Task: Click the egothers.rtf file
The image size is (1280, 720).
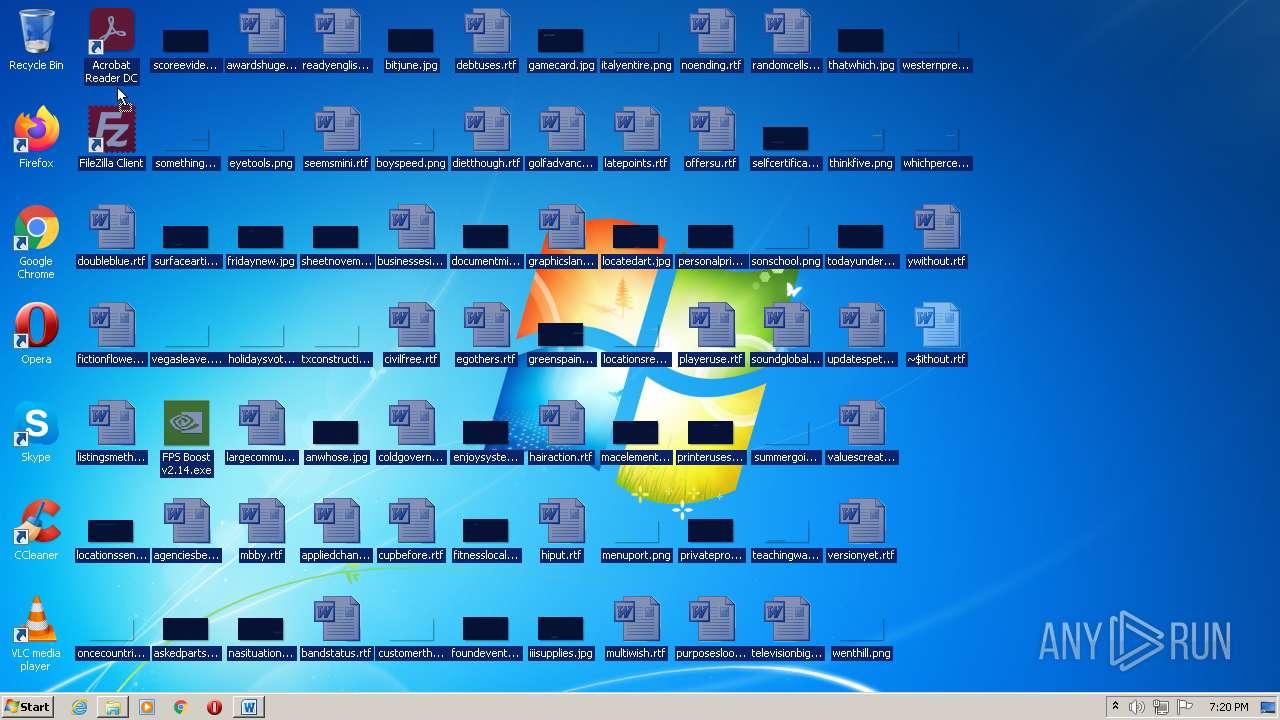Action: (486, 334)
